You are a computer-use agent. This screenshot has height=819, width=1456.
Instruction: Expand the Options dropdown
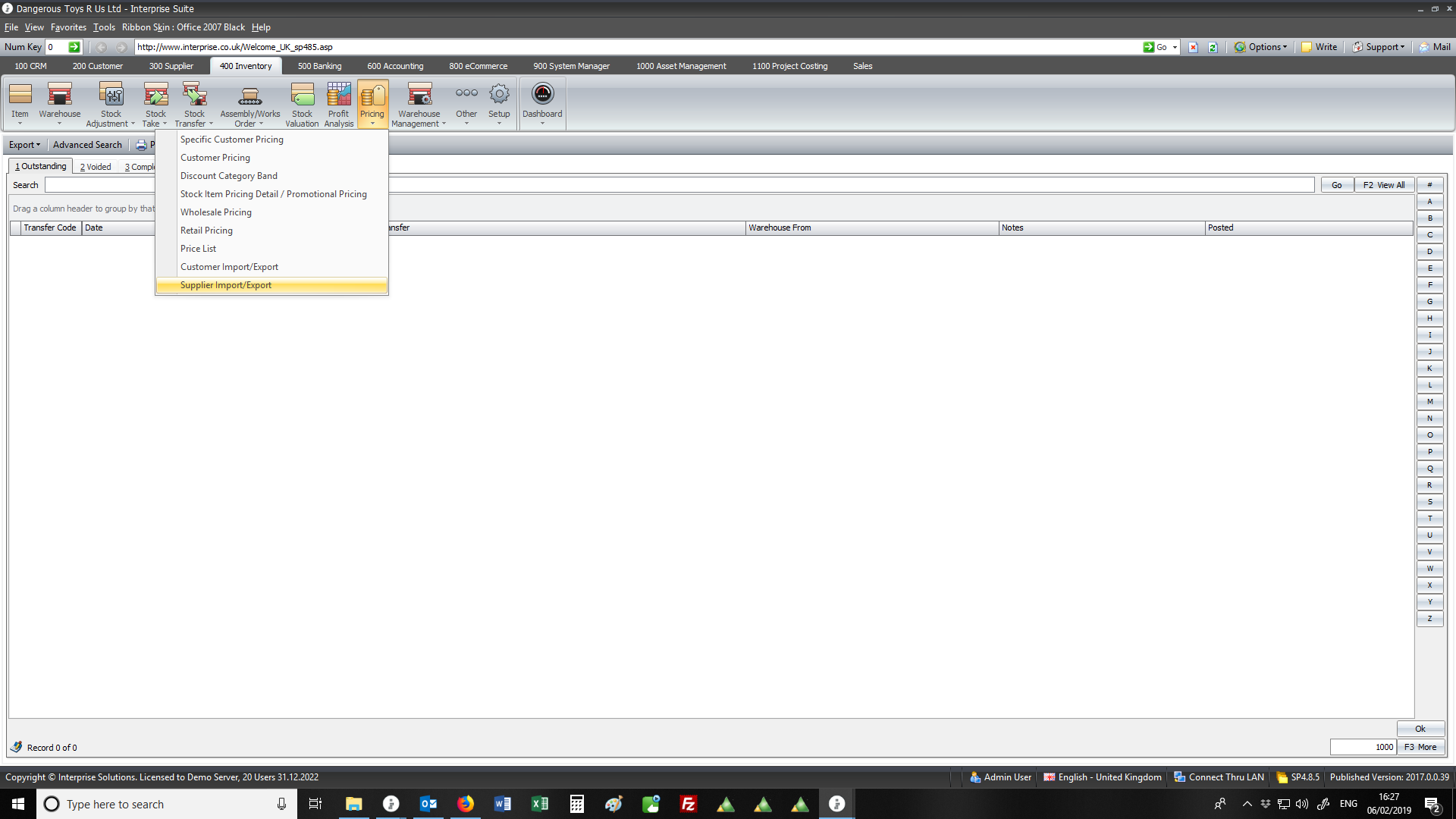click(1263, 47)
